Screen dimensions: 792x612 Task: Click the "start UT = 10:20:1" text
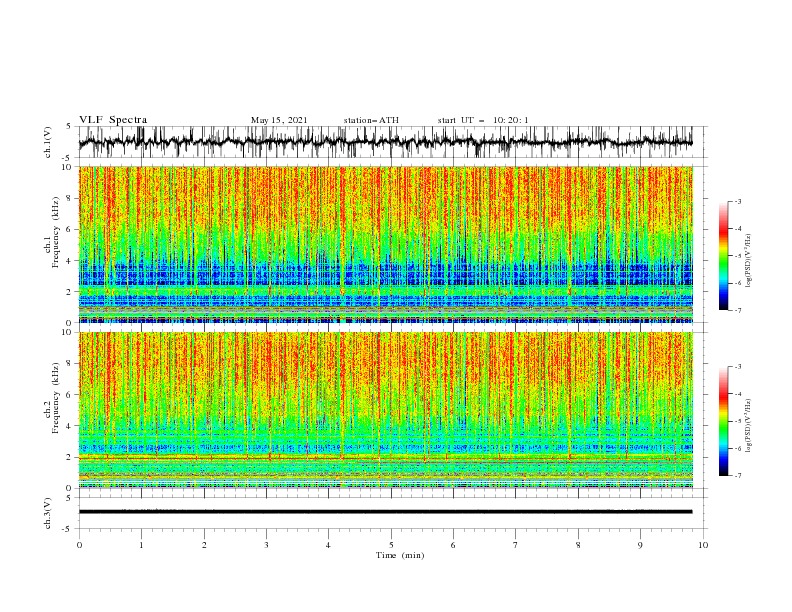coord(483,120)
